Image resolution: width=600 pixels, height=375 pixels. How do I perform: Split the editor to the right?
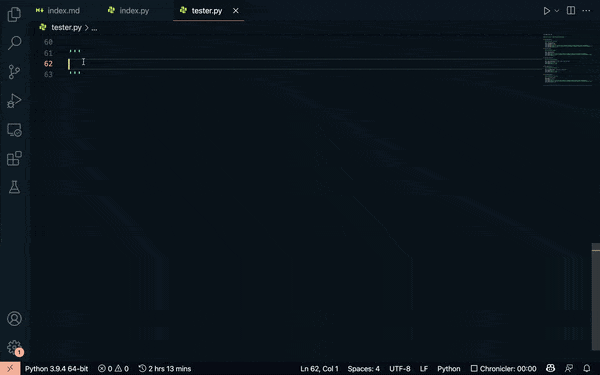571,10
